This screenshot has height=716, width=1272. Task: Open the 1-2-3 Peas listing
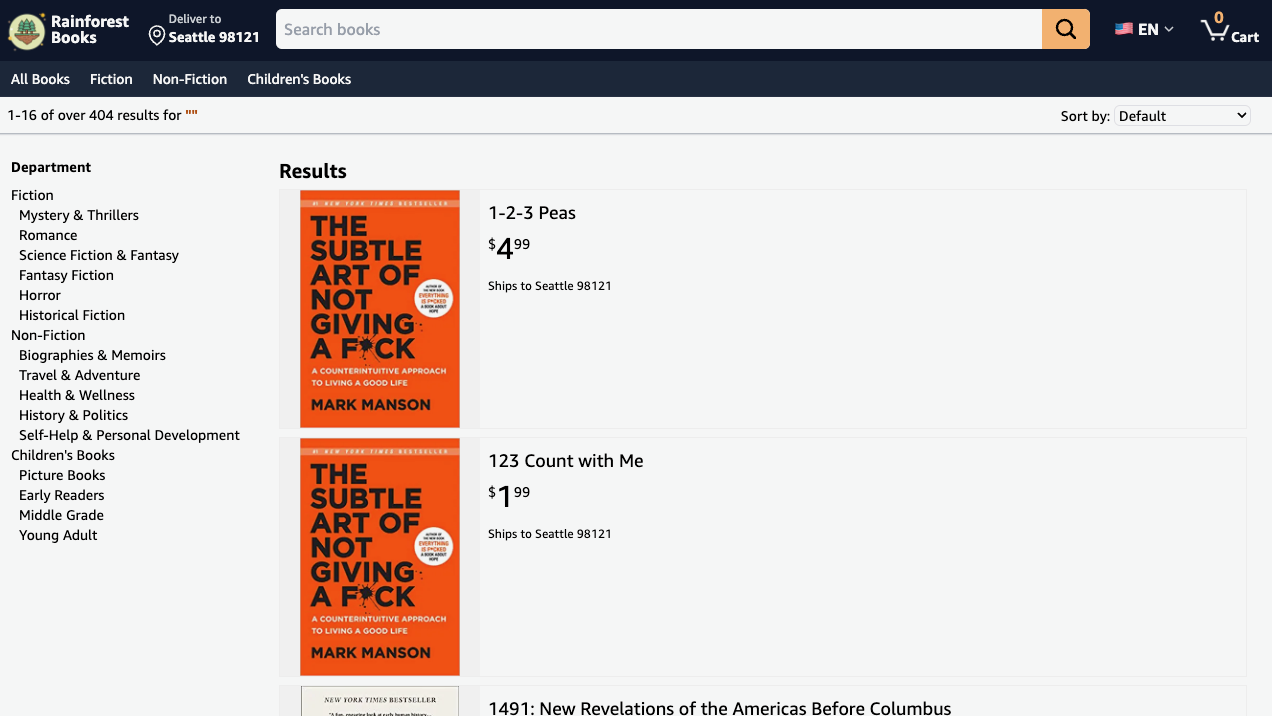[531, 212]
